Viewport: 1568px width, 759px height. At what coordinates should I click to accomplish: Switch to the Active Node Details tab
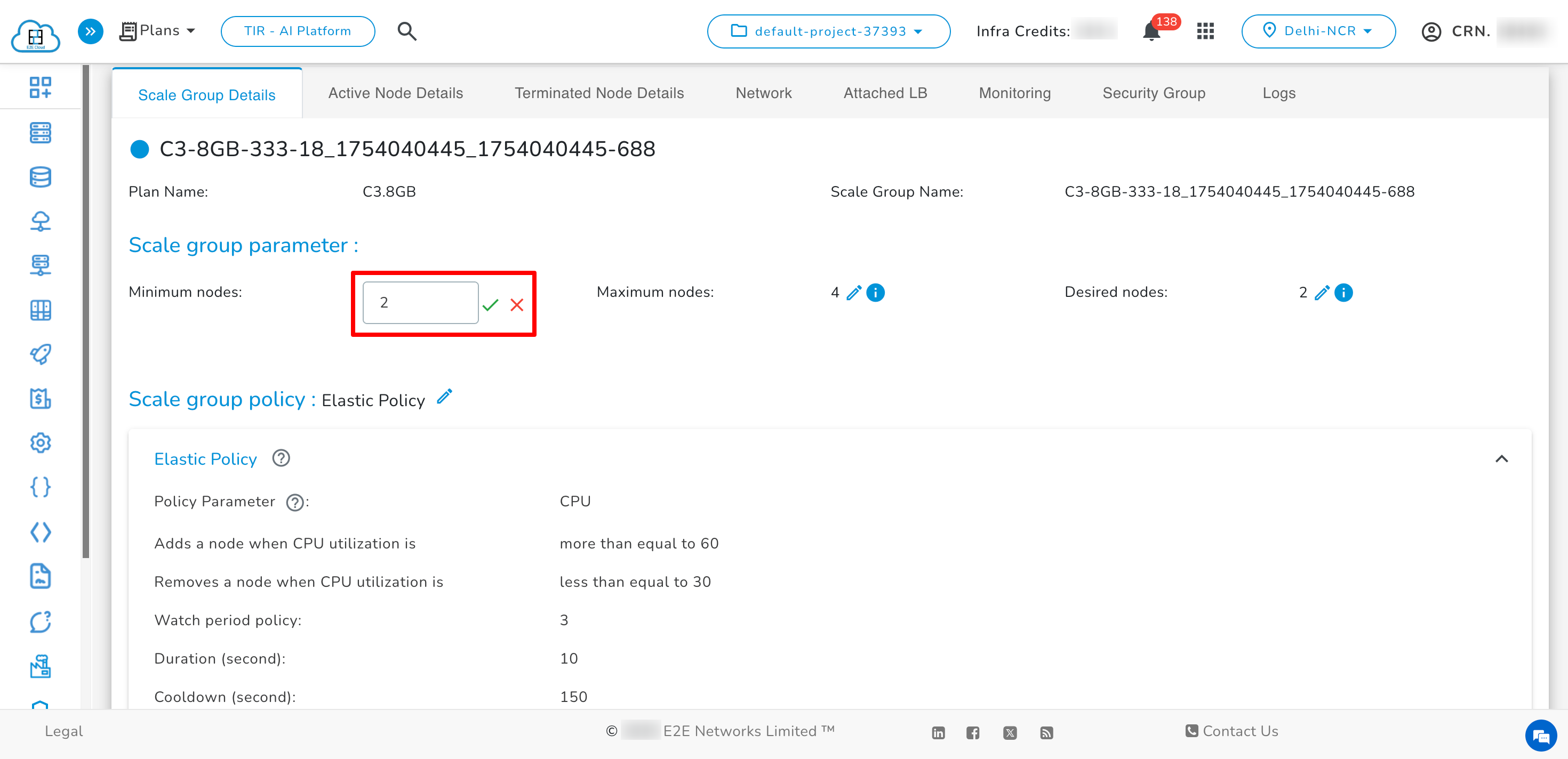click(395, 92)
